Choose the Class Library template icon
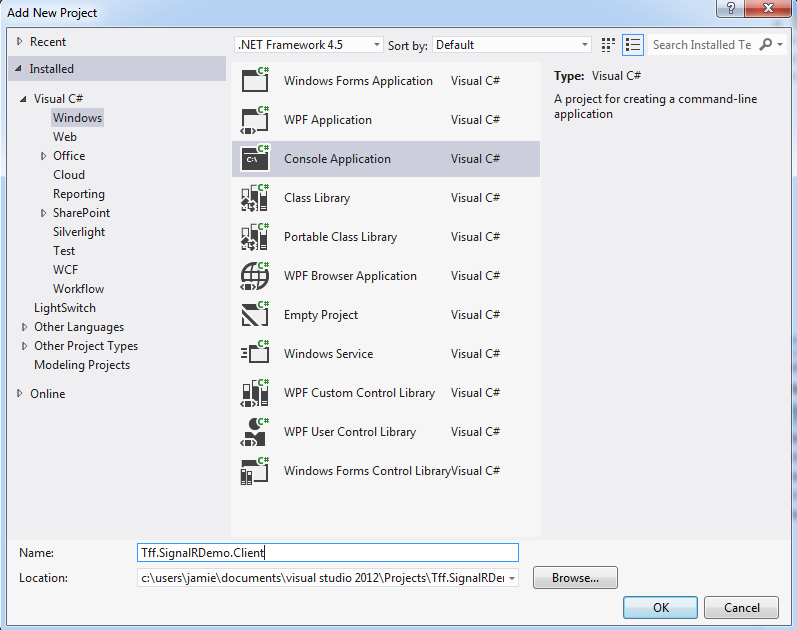 [256, 198]
